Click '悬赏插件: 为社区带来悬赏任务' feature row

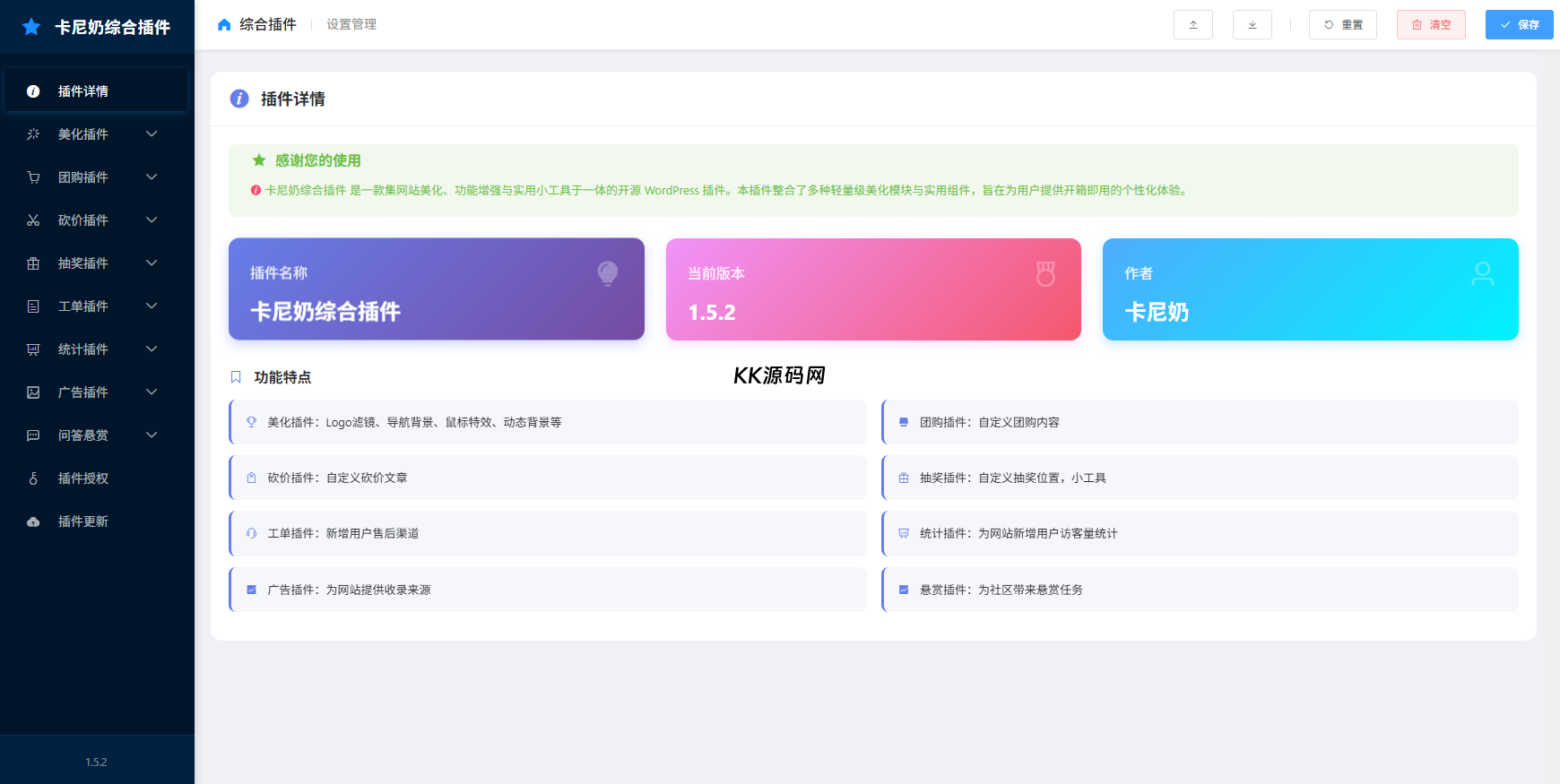[1200, 590]
